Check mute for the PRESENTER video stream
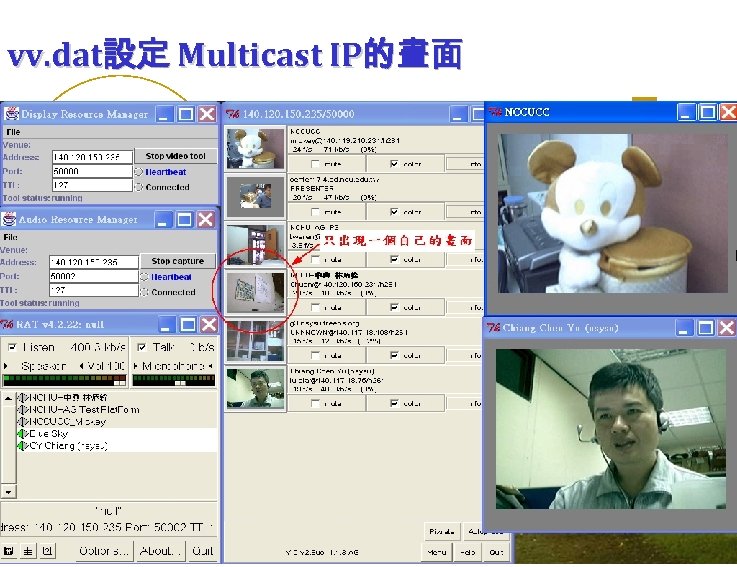Screen dimensions: 737x567 315,212
